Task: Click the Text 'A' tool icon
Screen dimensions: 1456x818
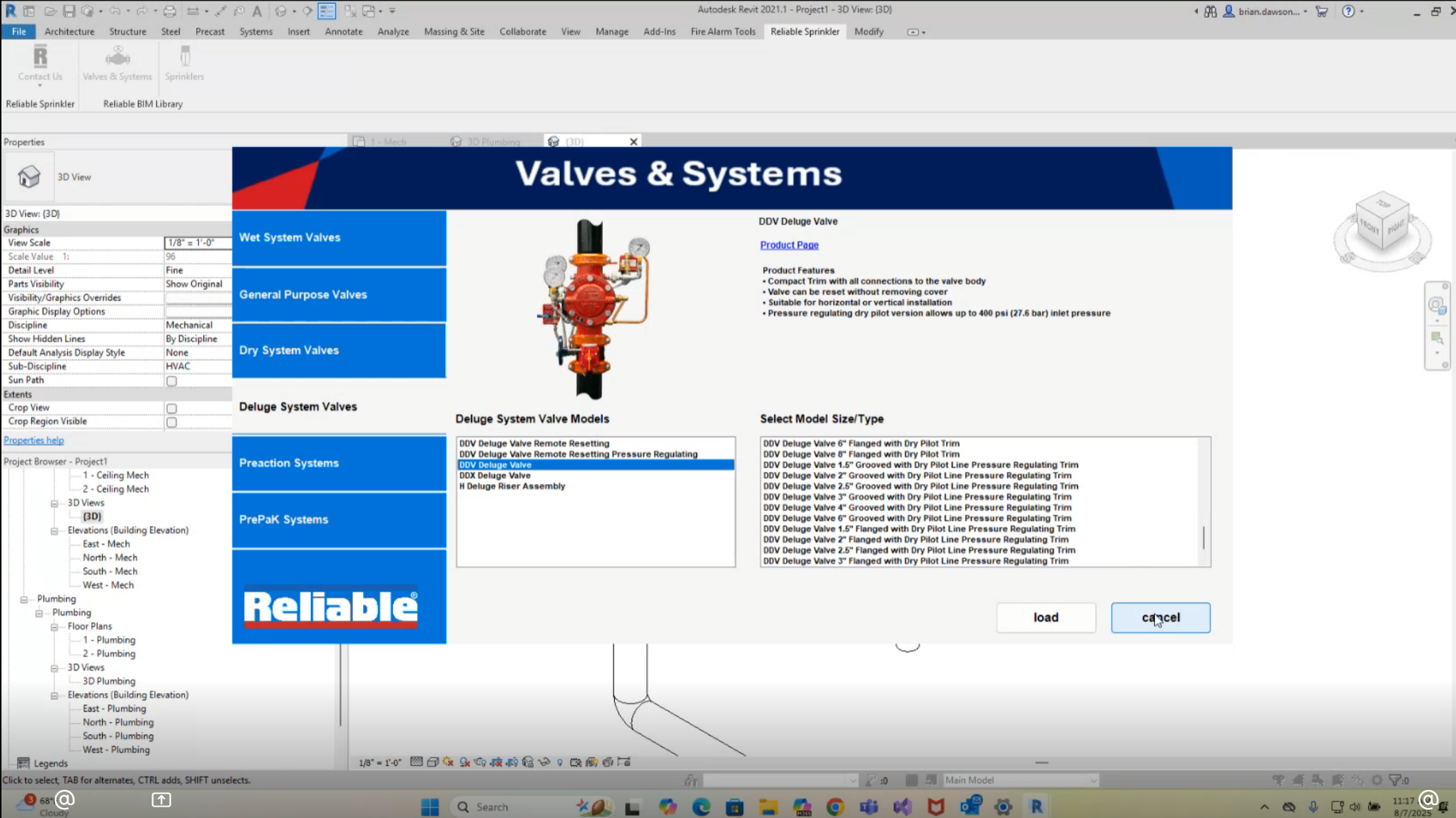Action: click(257, 11)
